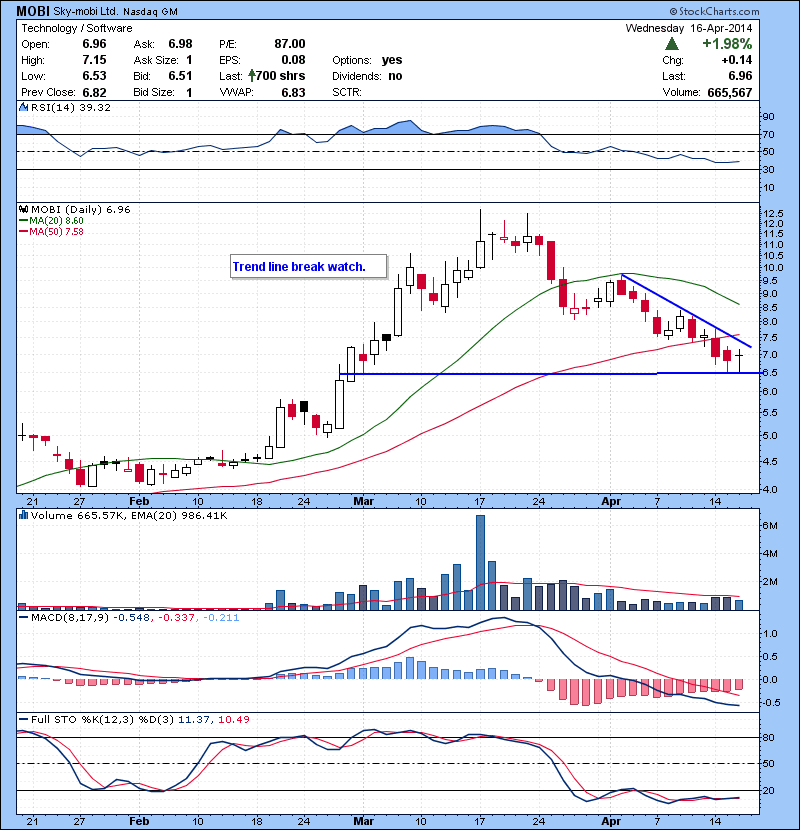Click the 6.5 price scale label at support

(770, 373)
